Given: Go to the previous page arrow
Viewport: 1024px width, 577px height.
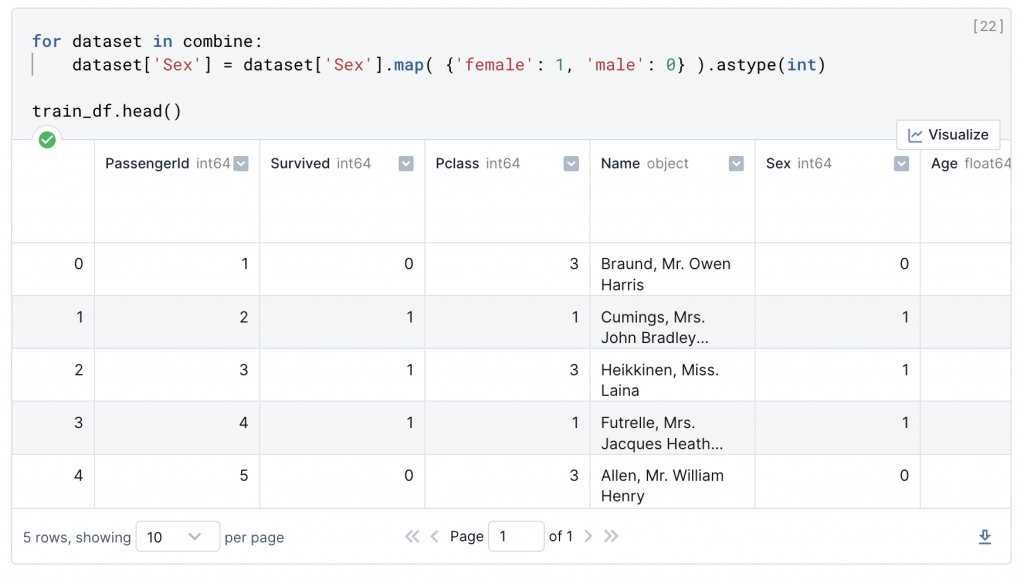Looking at the screenshot, I should [435, 537].
